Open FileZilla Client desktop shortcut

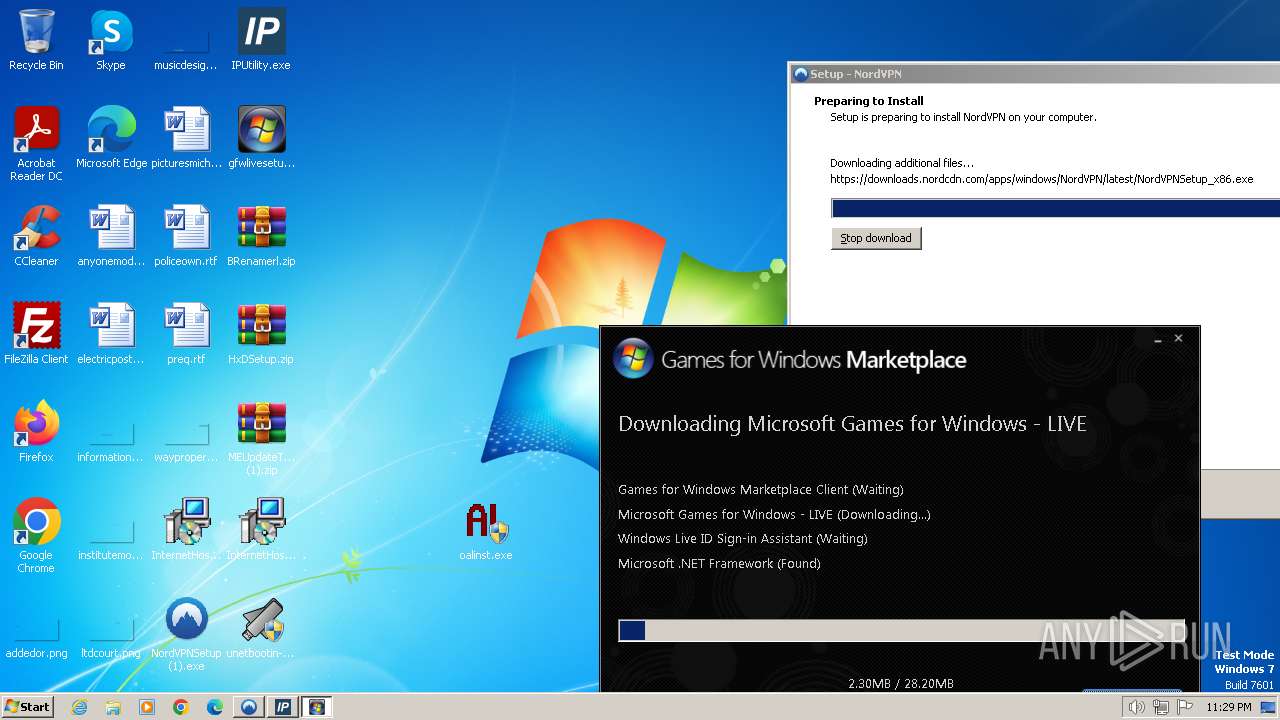(36, 334)
